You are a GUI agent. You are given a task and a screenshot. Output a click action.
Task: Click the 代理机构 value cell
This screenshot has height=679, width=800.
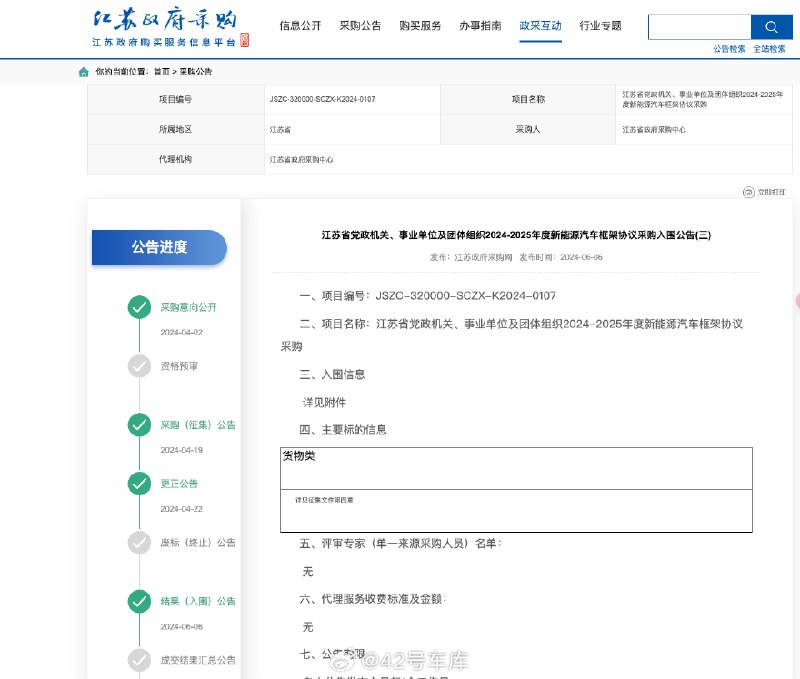click(x=528, y=160)
